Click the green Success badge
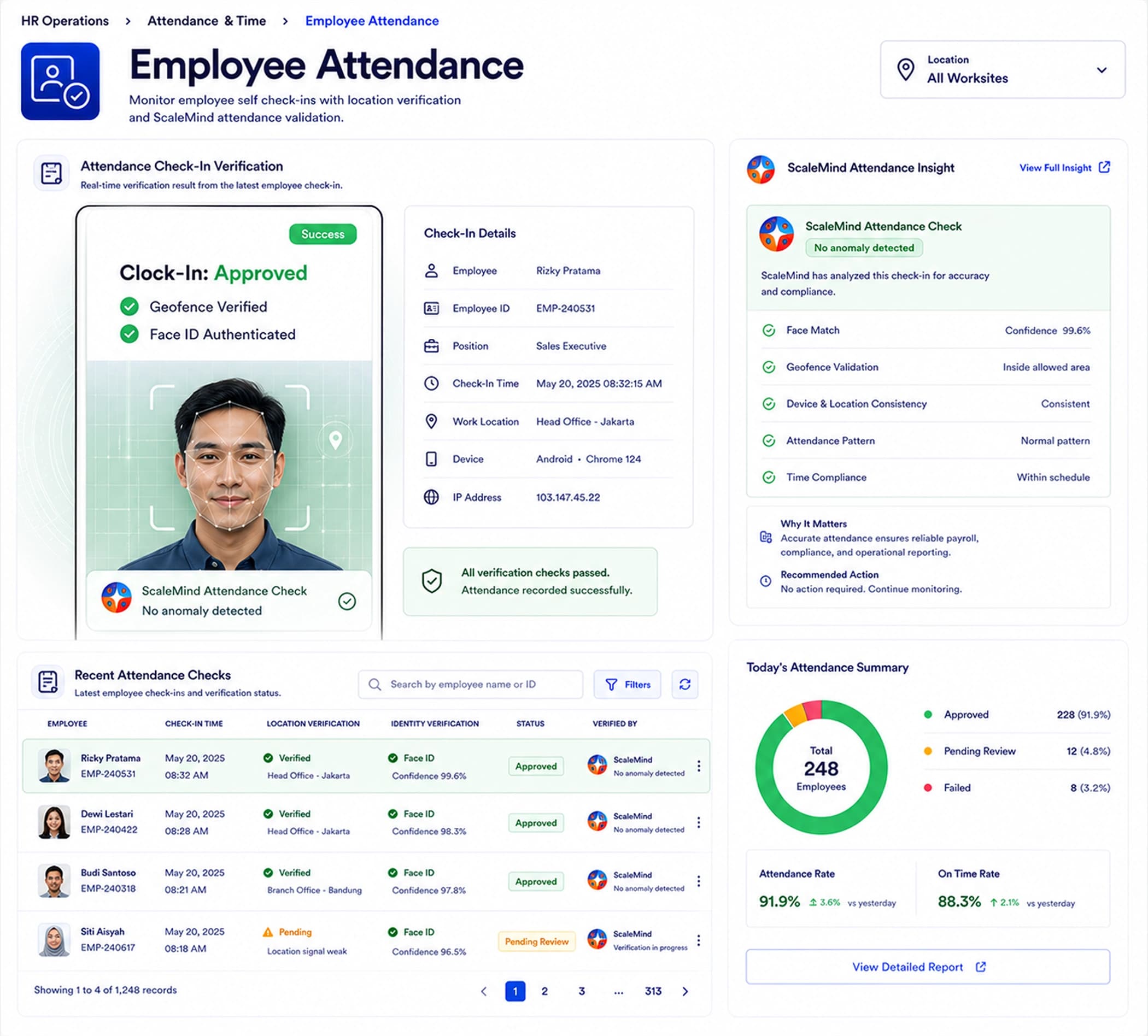1148x1036 pixels. click(323, 234)
